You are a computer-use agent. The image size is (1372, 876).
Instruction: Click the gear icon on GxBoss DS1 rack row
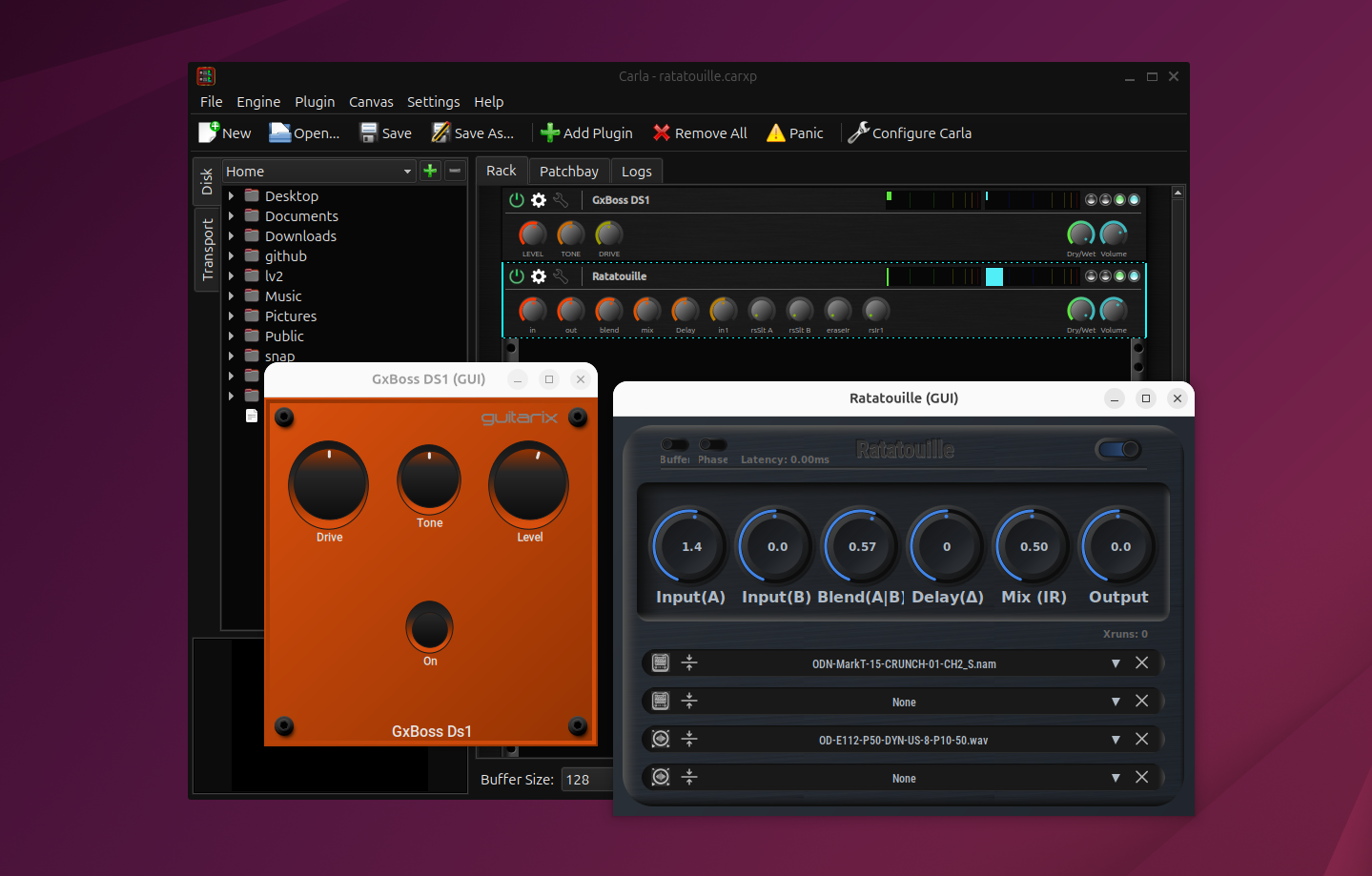point(539,200)
